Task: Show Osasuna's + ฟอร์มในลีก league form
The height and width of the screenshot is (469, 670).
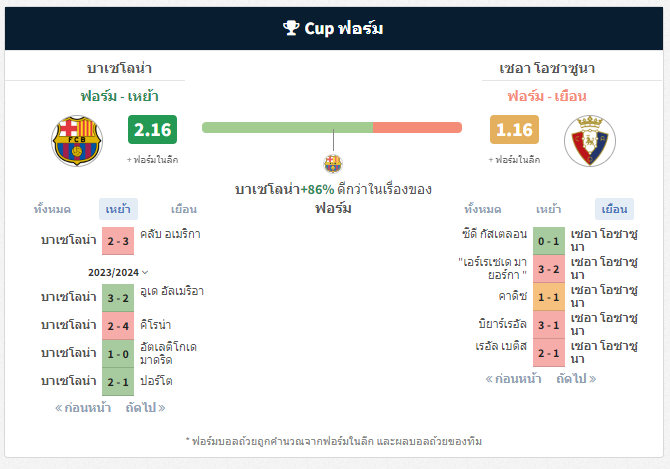Action: coord(514,160)
